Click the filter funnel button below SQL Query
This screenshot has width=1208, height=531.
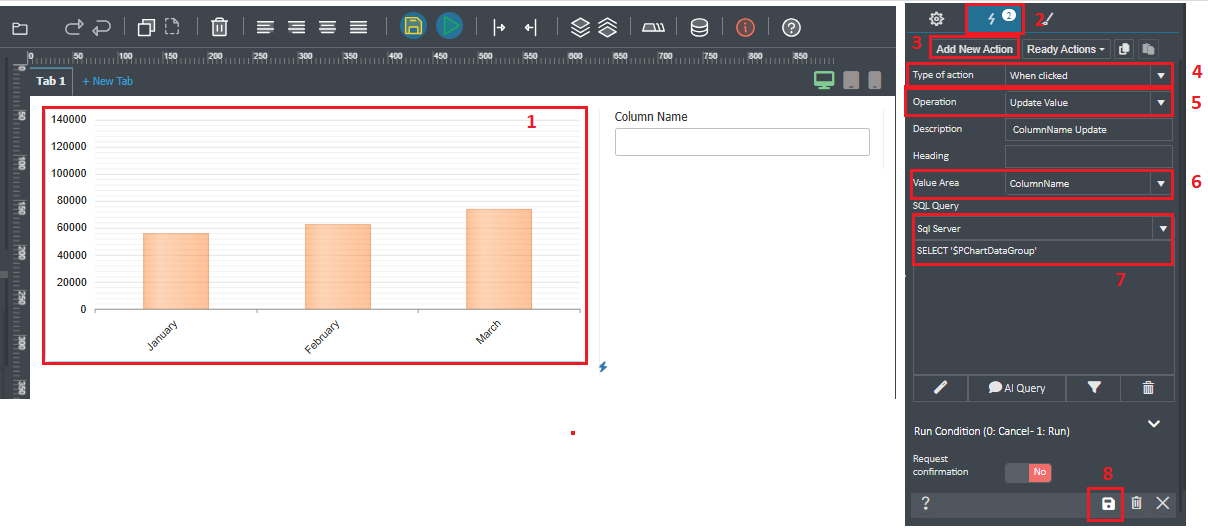click(1093, 388)
